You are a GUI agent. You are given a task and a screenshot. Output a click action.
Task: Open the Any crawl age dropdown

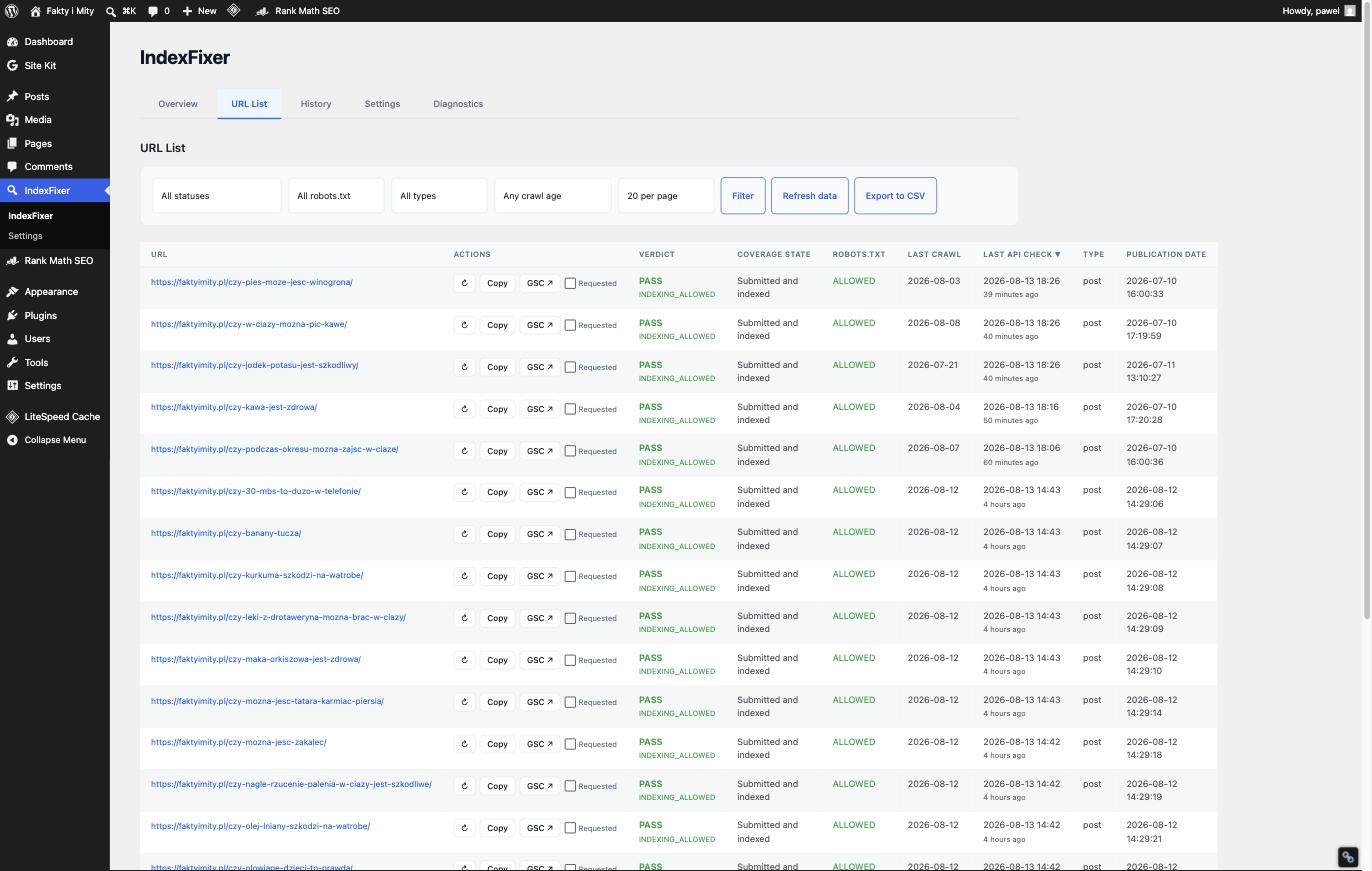[553, 196]
